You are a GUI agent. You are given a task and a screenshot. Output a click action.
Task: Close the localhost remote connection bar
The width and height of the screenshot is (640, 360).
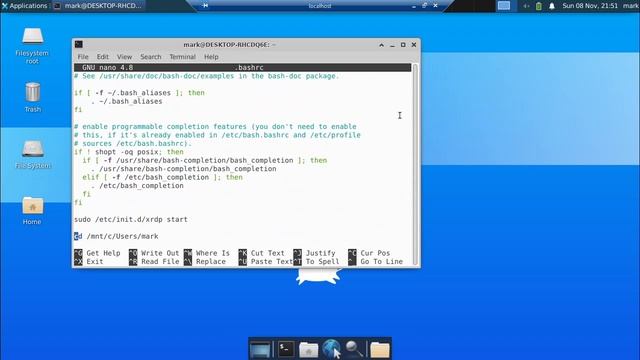[436, 5]
